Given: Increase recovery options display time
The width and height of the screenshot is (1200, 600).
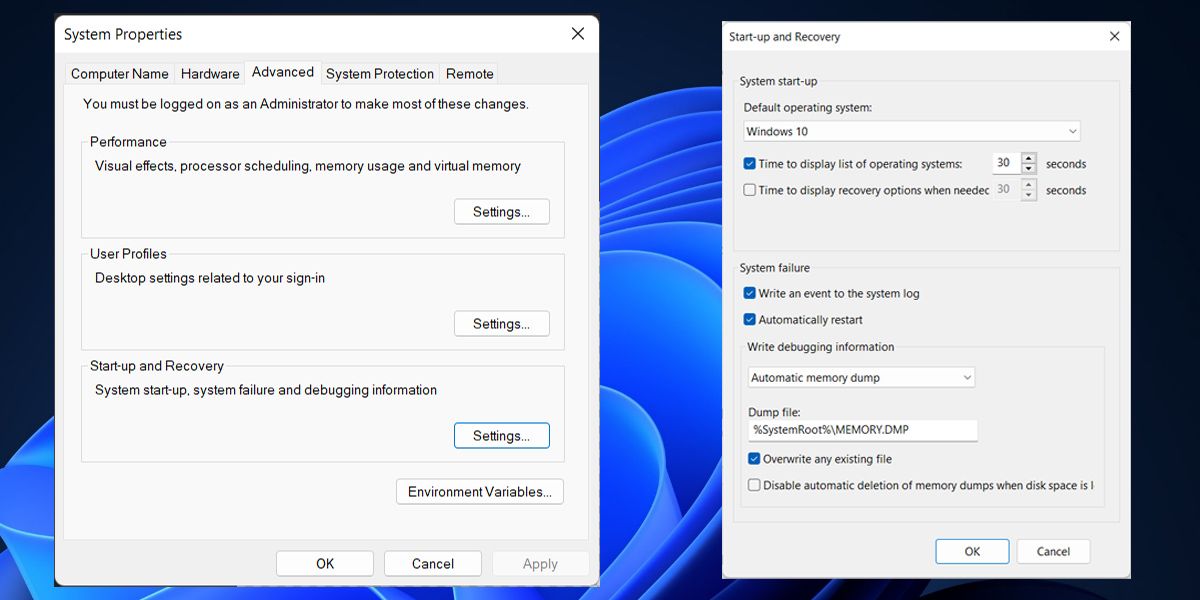Looking at the screenshot, I should (x=1029, y=184).
